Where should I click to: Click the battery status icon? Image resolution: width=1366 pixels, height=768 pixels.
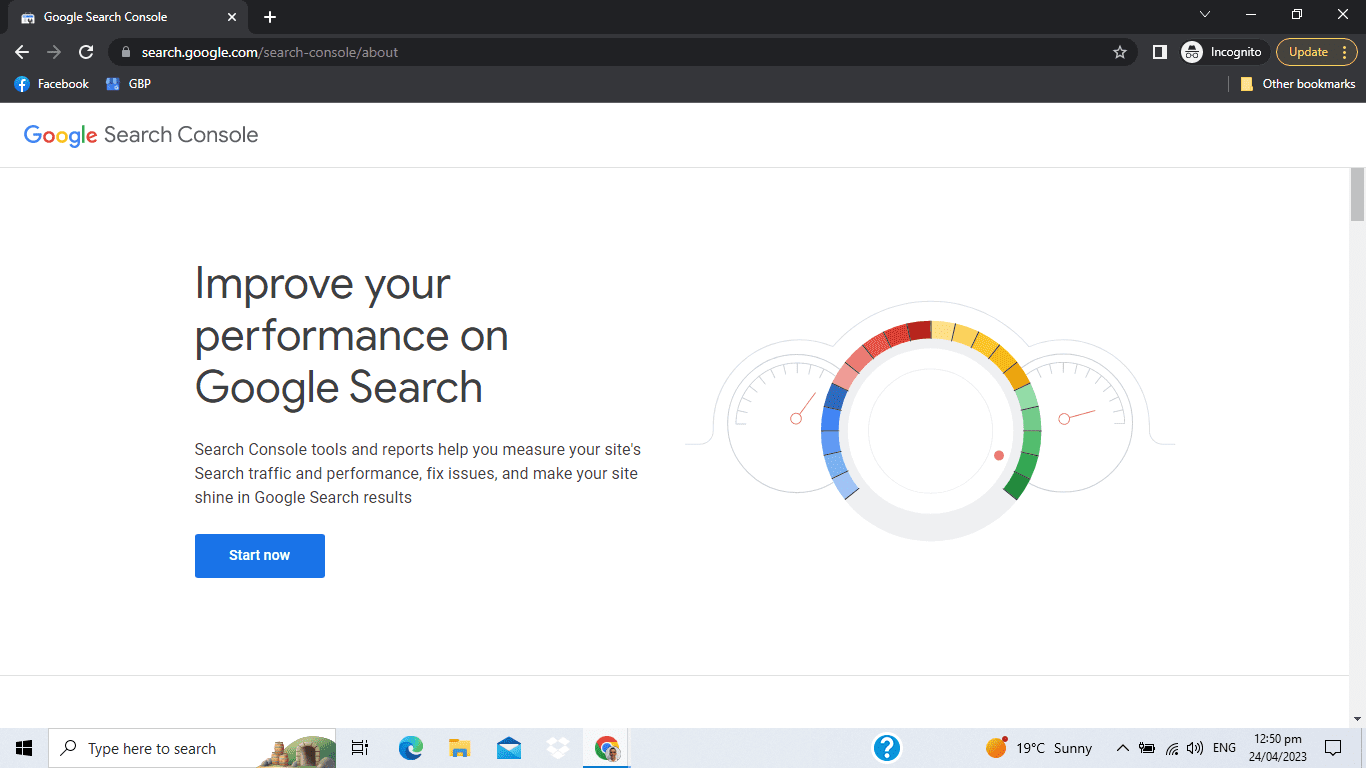pos(1147,748)
